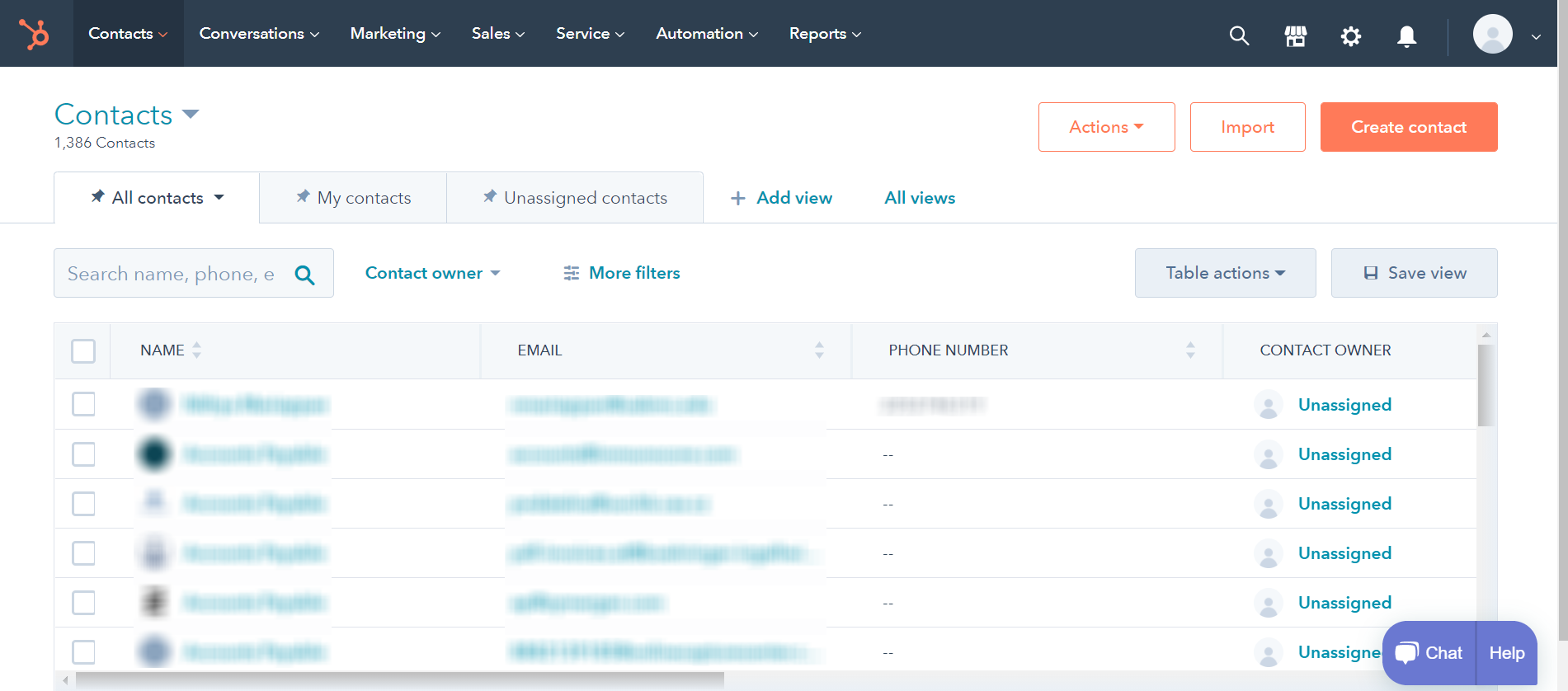Click the user account avatar

click(1492, 35)
